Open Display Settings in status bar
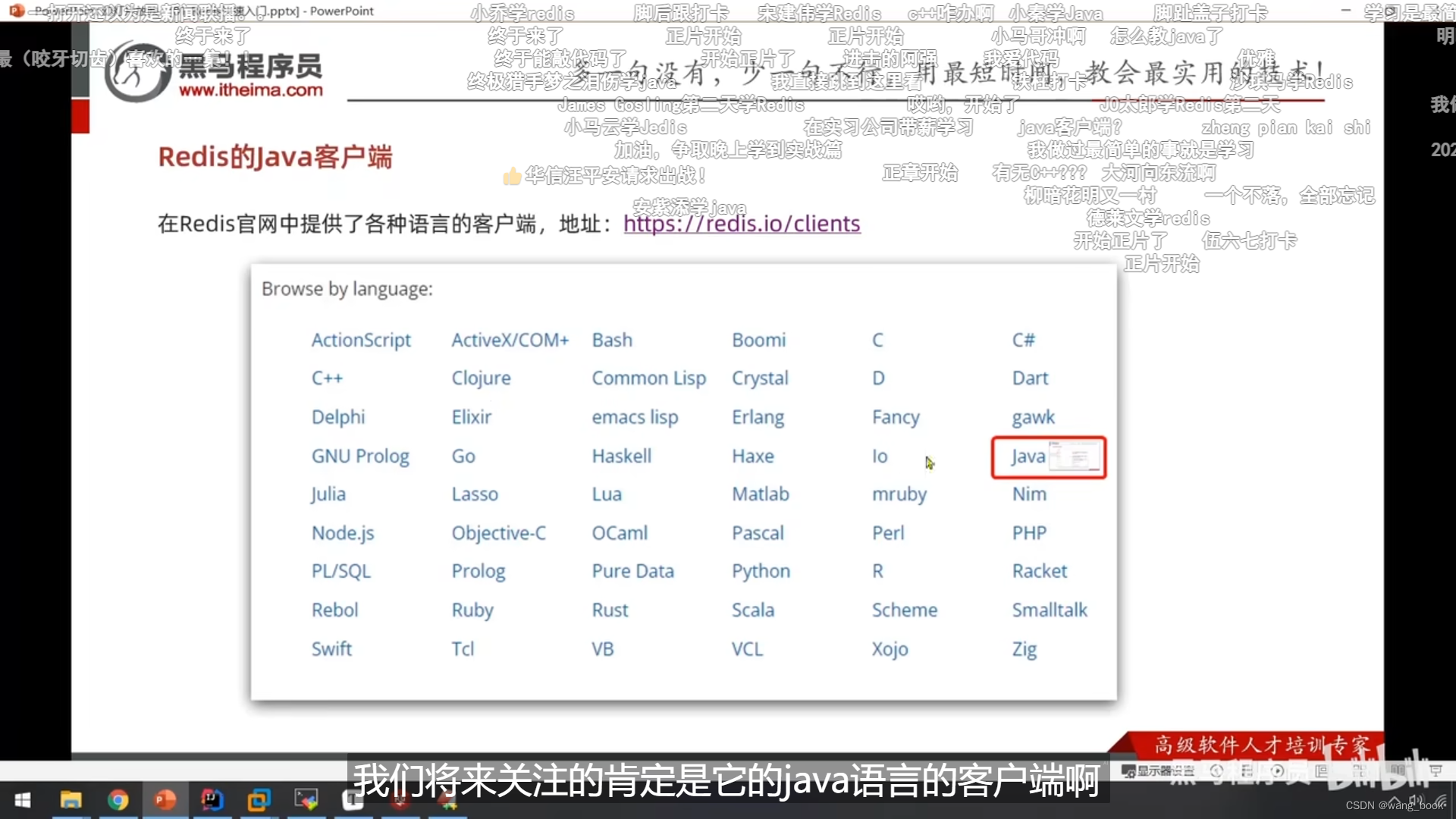1456x819 pixels. tap(1157, 771)
